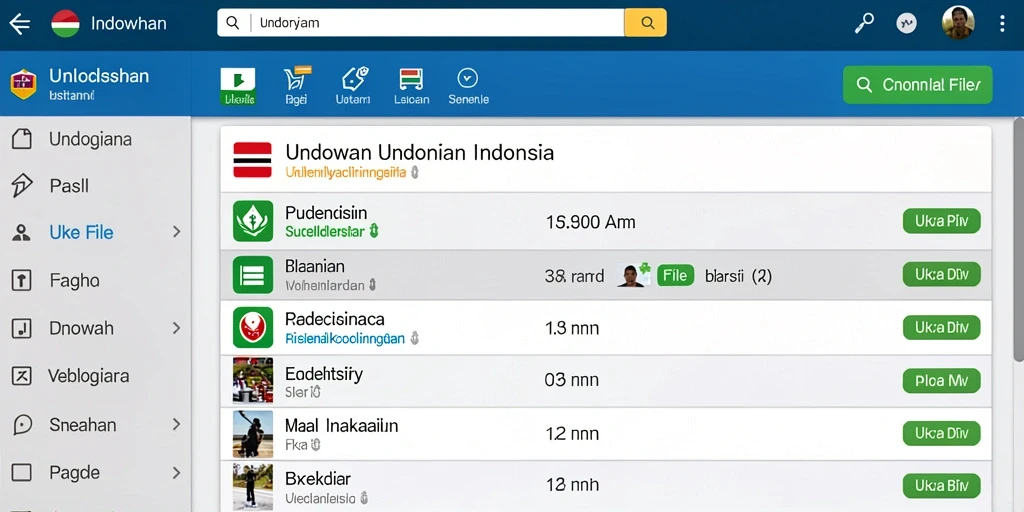This screenshot has width=1024, height=512.
Task: Select the Ukelis tab
Action: [x=238, y=86]
